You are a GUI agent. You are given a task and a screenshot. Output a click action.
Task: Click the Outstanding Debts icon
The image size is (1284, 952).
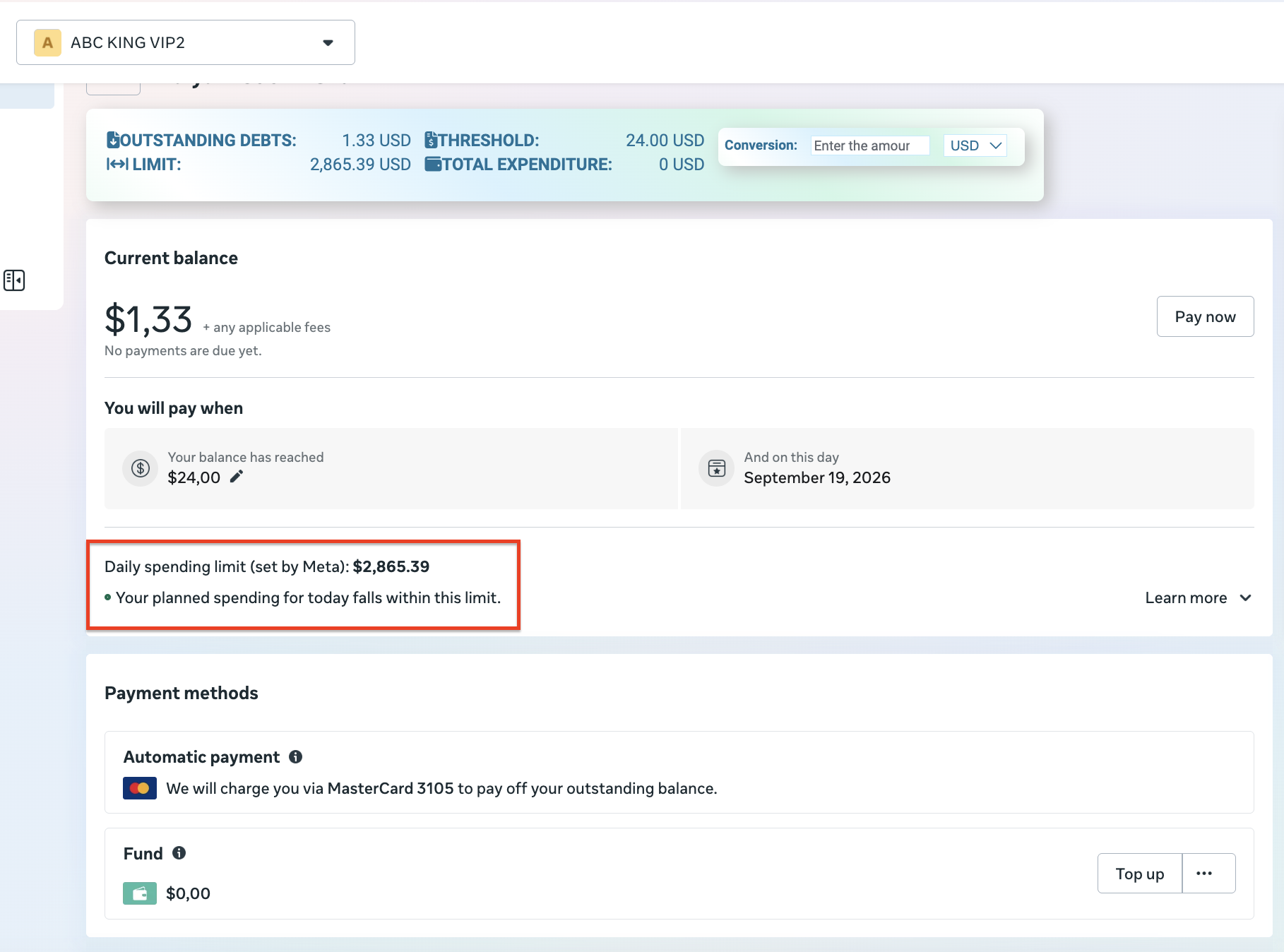[x=112, y=140]
